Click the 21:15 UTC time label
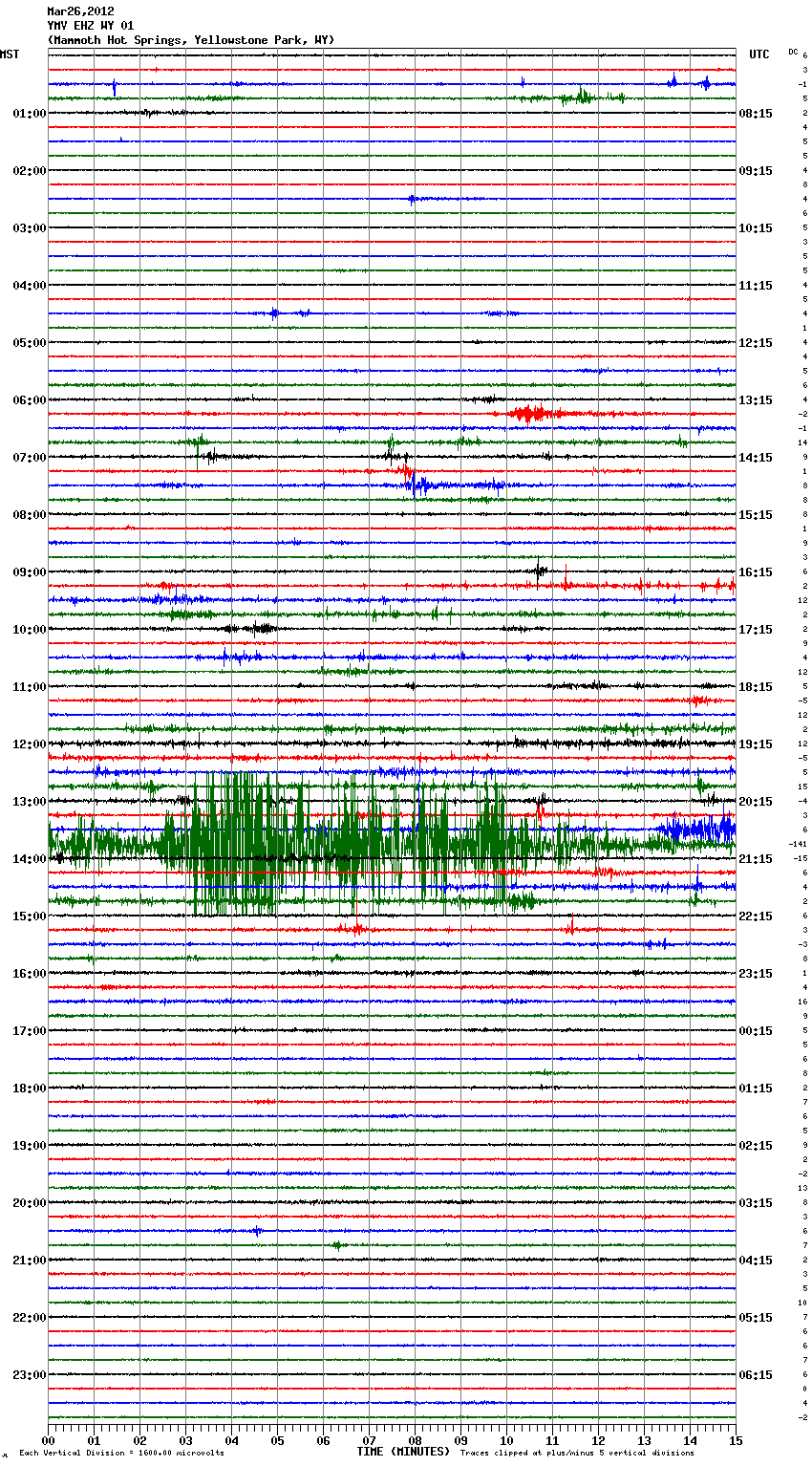This screenshot has width=812, height=1466. [x=756, y=859]
